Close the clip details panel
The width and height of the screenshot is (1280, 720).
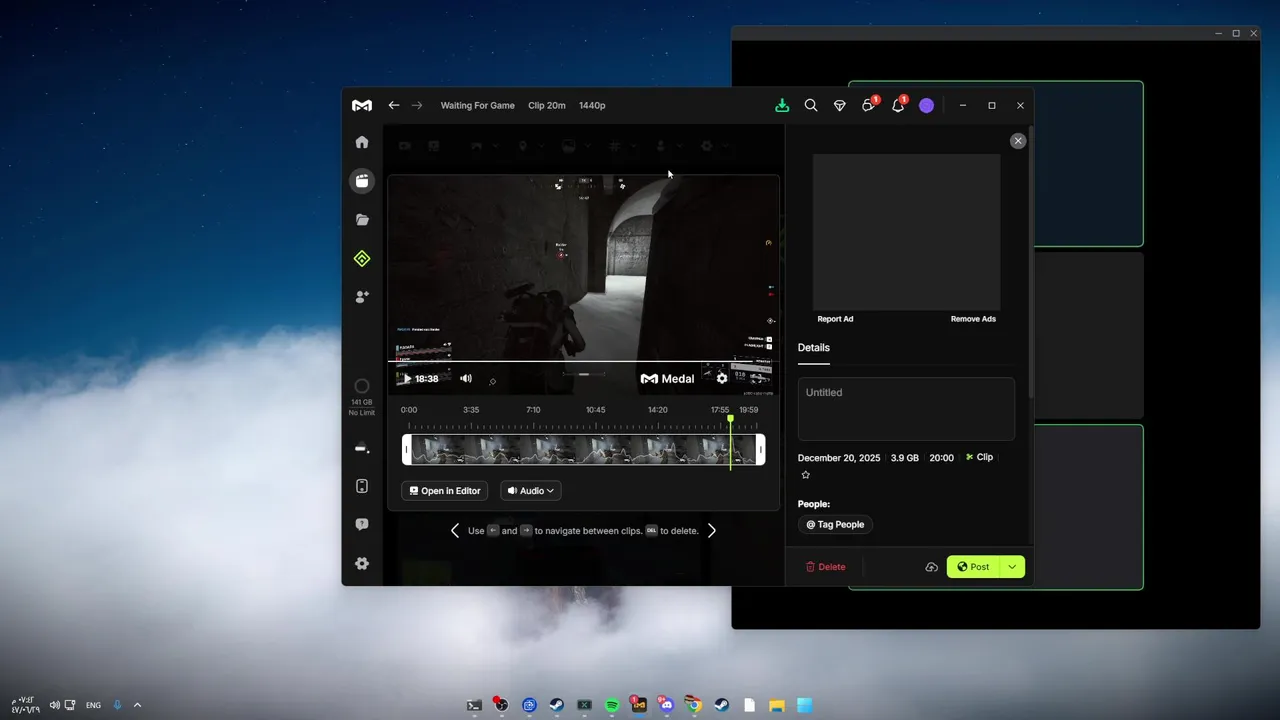pos(1018,141)
